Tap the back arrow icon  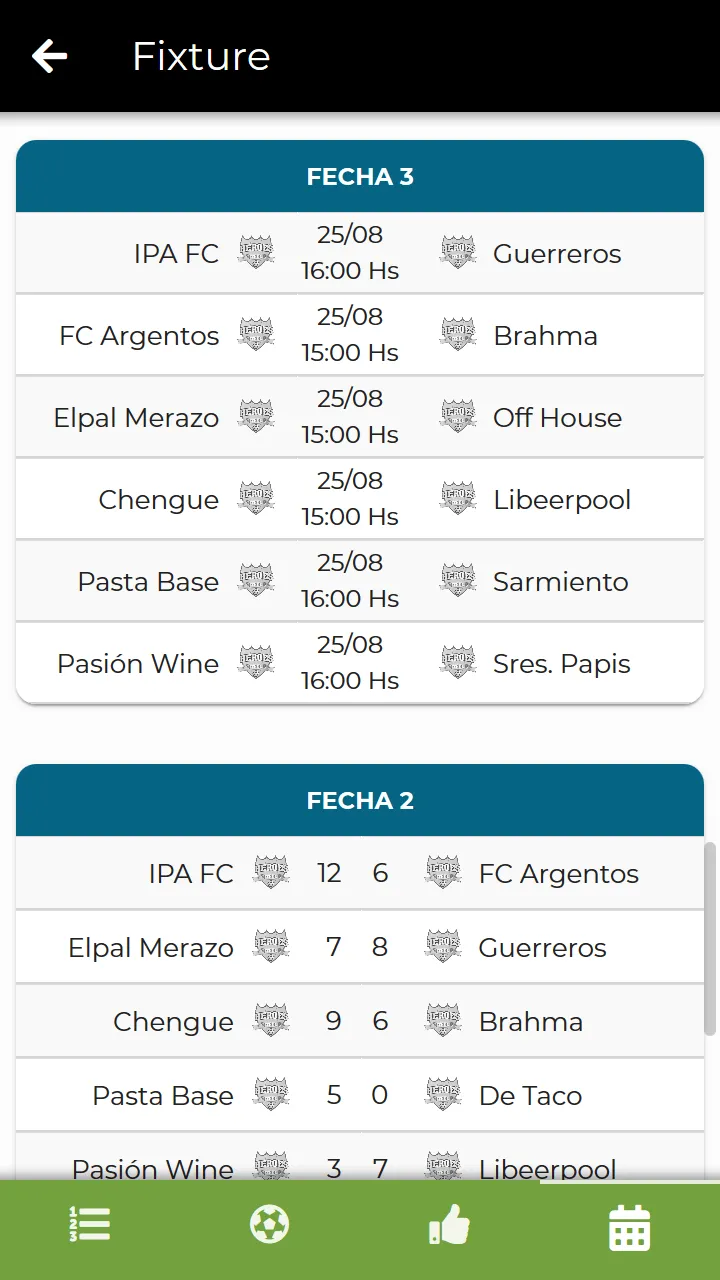click(49, 56)
